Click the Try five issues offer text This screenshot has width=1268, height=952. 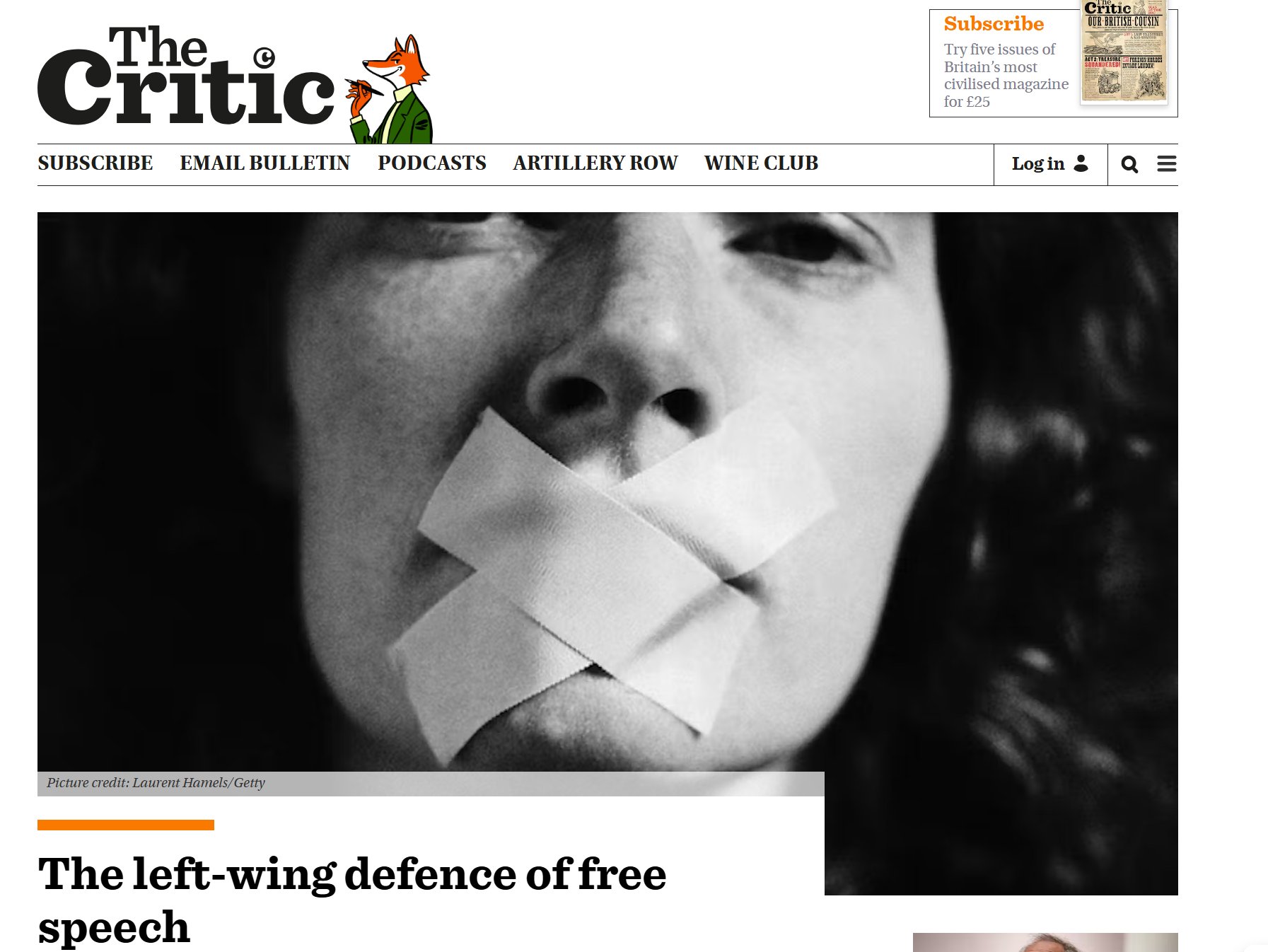pyautogui.click(x=1006, y=76)
